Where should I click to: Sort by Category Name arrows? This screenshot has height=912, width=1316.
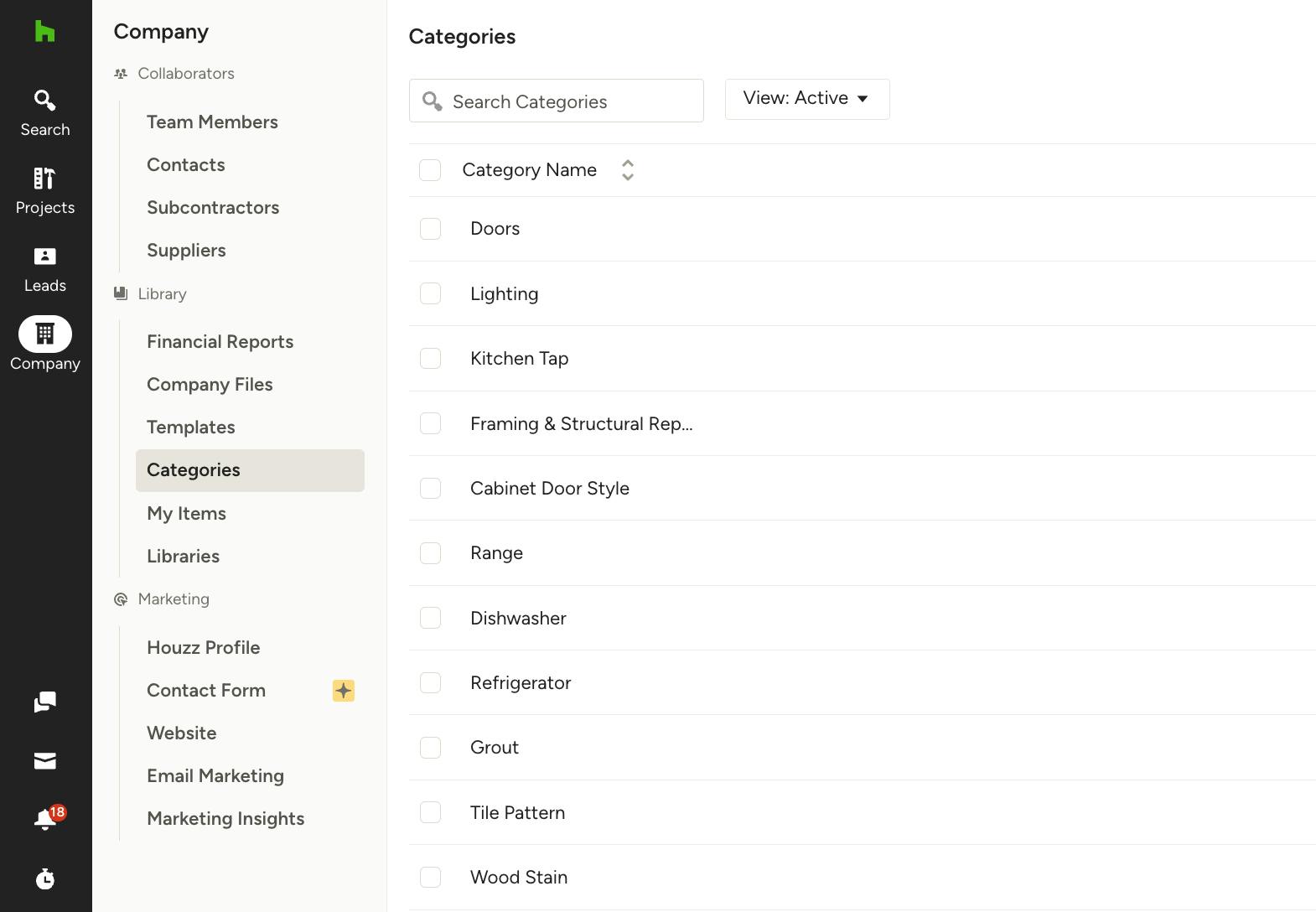[x=628, y=170]
